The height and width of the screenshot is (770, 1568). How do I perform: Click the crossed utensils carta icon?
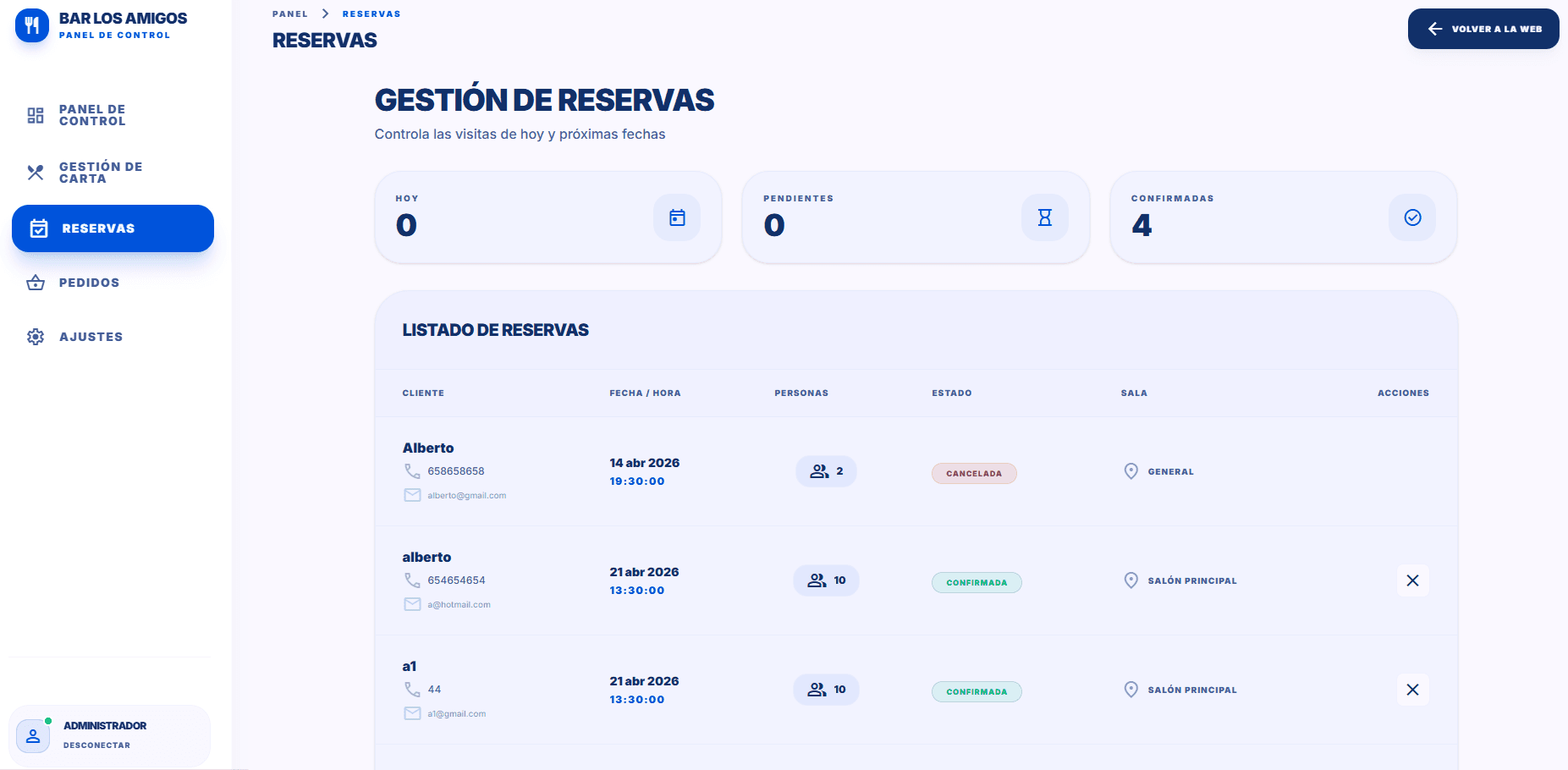[x=36, y=173]
